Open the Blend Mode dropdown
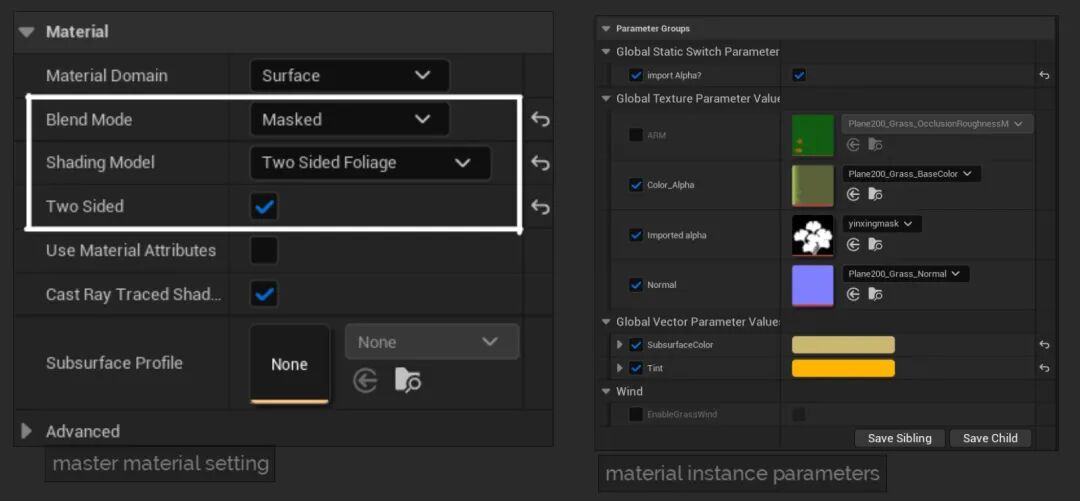The height and width of the screenshot is (501, 1080). tap(349, 119)
